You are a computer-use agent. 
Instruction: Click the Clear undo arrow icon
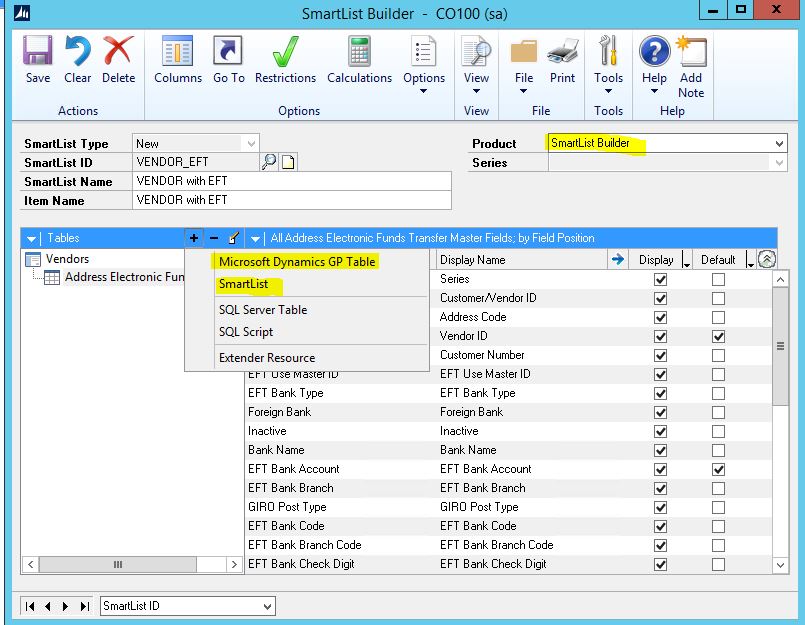78,51
